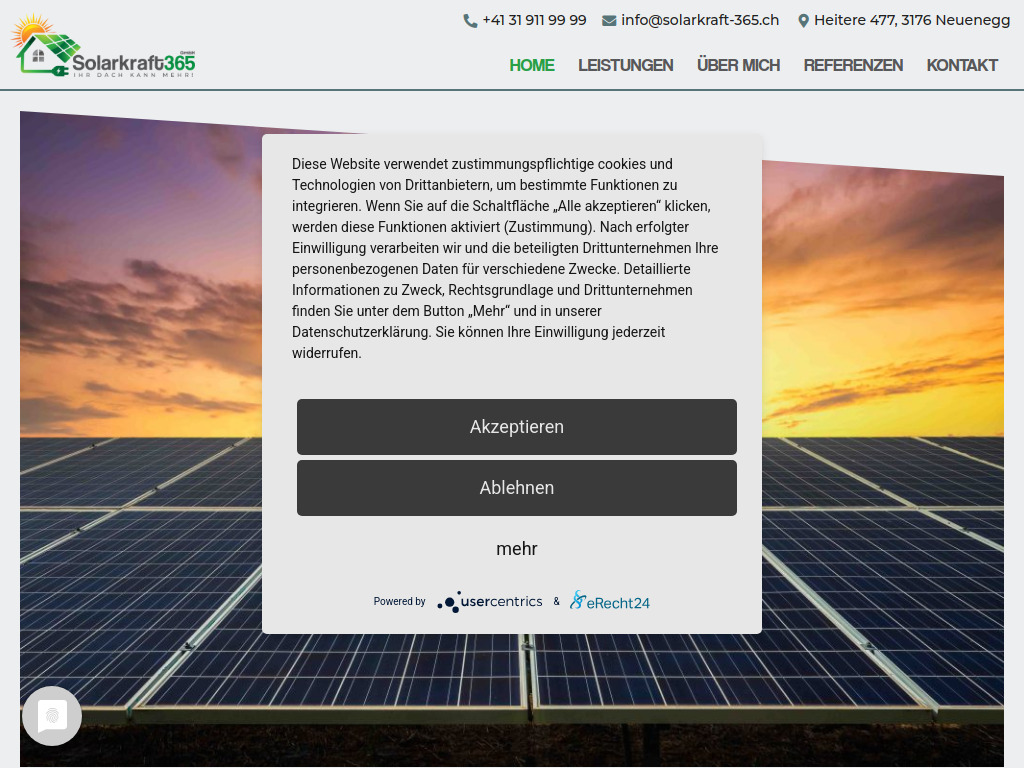The height and width of the screenshot is (768, 1024).
Task: Open the mehr cookie details link
Action: click(x=516, y=549)
